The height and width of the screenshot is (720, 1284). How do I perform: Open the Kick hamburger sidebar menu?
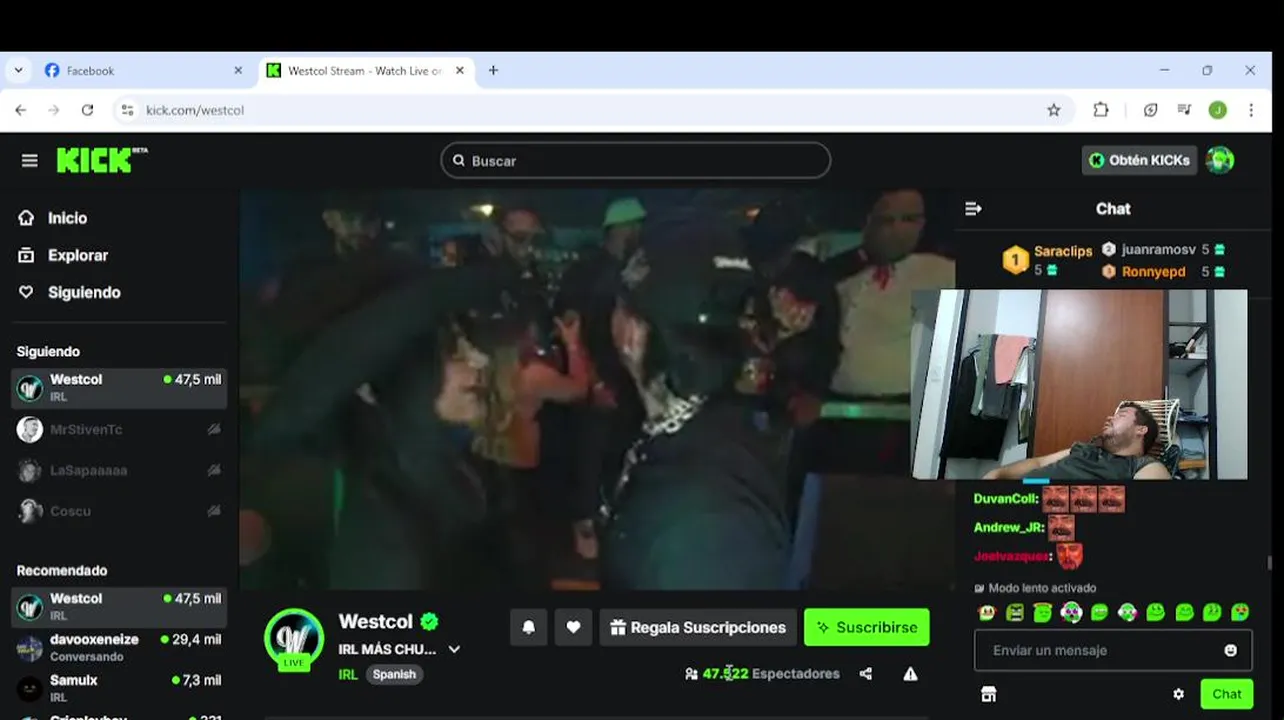pos(29,160)
